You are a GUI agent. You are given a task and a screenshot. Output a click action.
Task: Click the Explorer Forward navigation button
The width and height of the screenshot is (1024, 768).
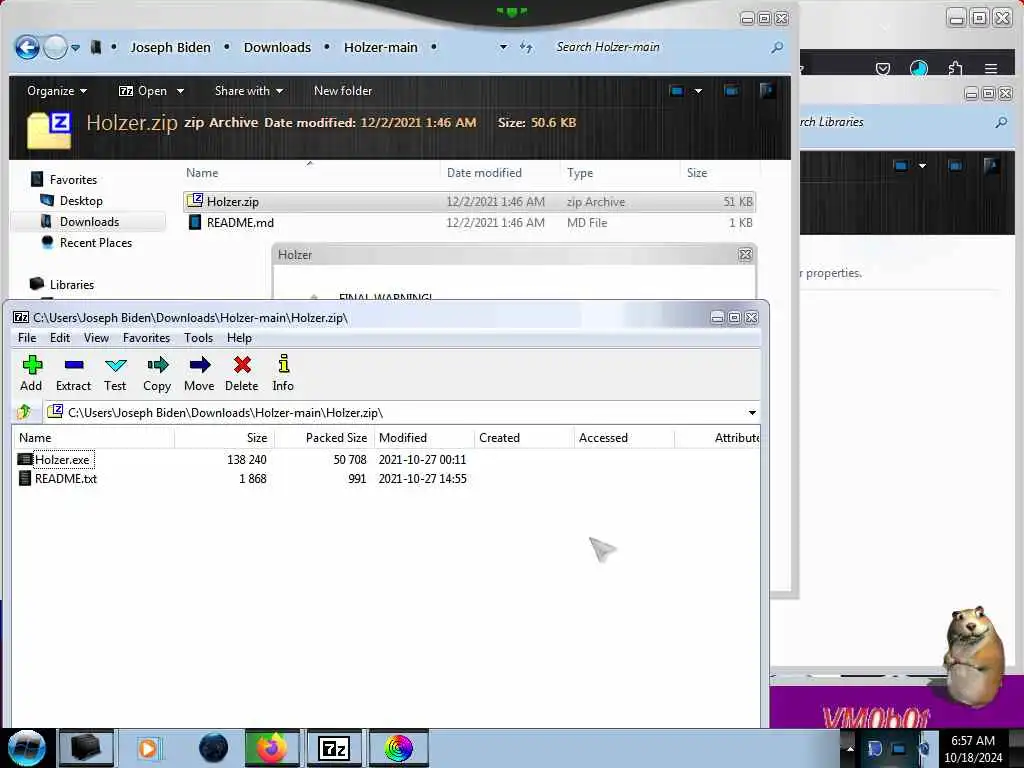click(x=56, y=47)
